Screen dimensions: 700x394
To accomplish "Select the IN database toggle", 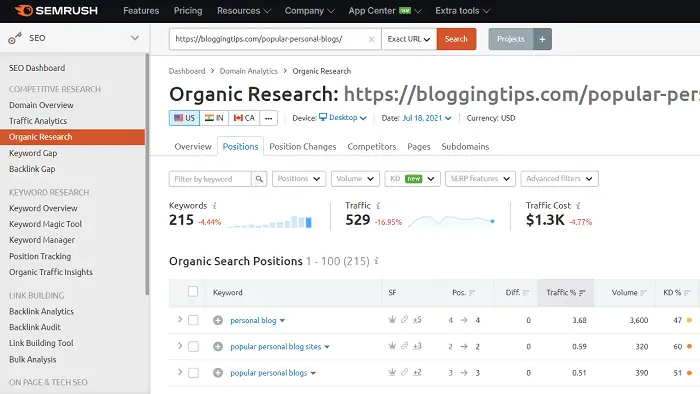I will click(x=214, y=118).
